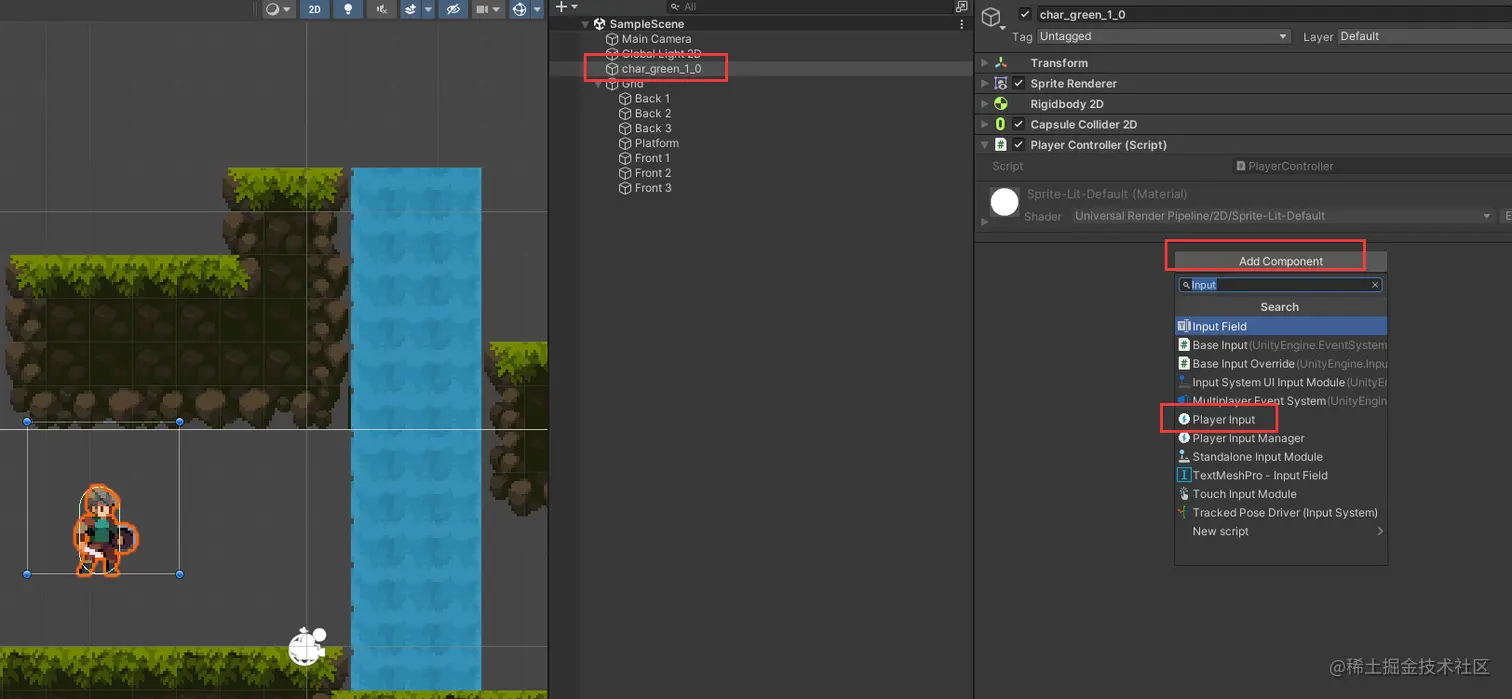
Task: Click the object name field char_green_1_0
Action: click(1273, 14)
